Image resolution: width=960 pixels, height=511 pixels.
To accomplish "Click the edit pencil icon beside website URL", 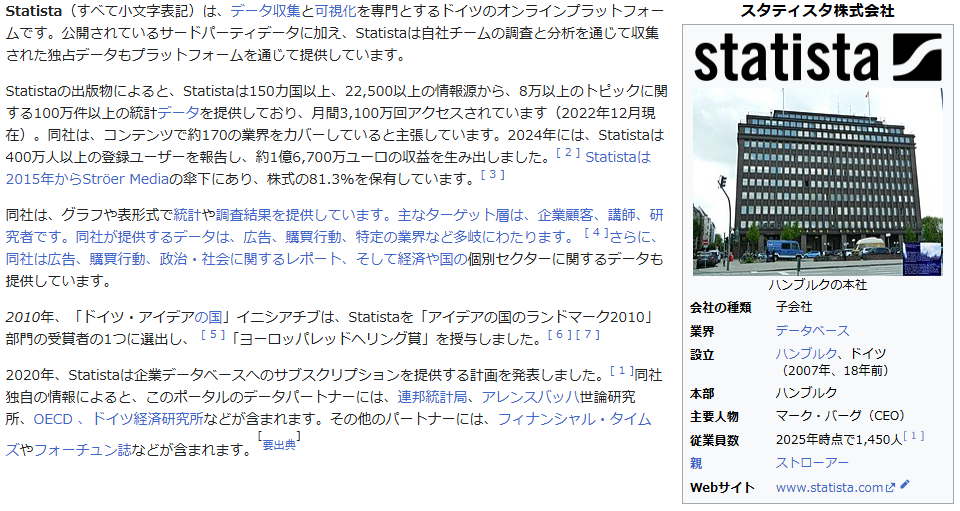I will (905, 486).
